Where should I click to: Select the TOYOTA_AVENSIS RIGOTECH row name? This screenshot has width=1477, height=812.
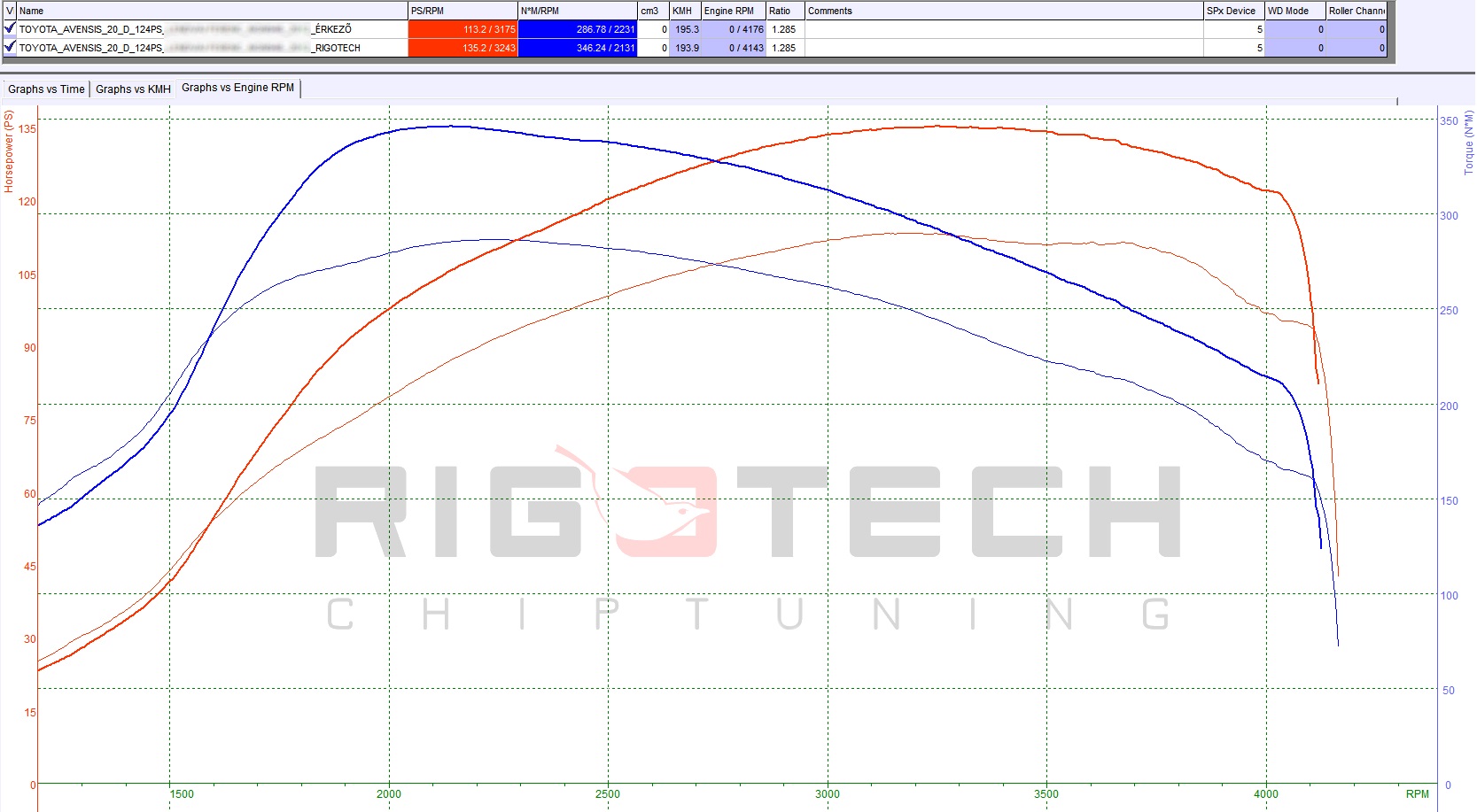coord(213,48)
